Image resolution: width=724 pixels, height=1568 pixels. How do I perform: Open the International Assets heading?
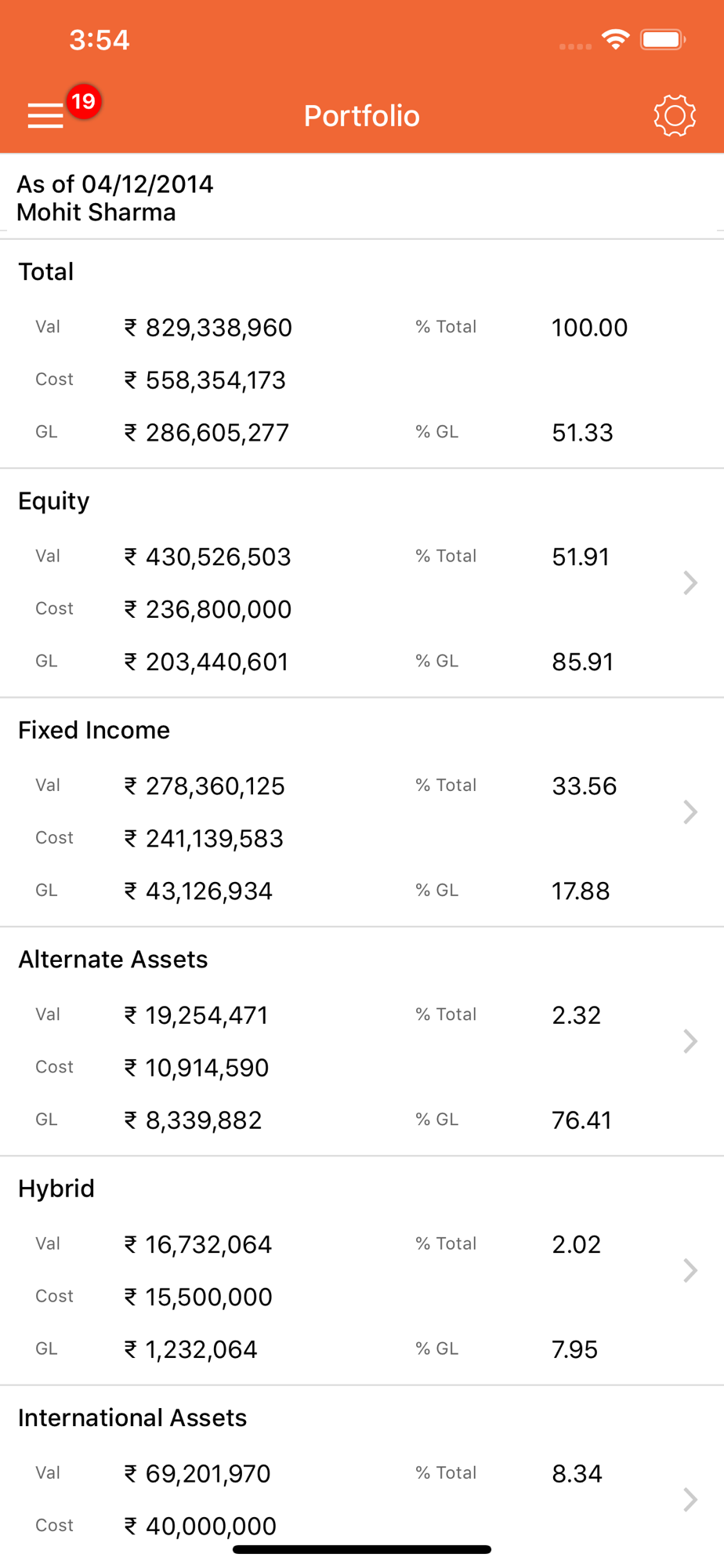(x=132, y=1417)
